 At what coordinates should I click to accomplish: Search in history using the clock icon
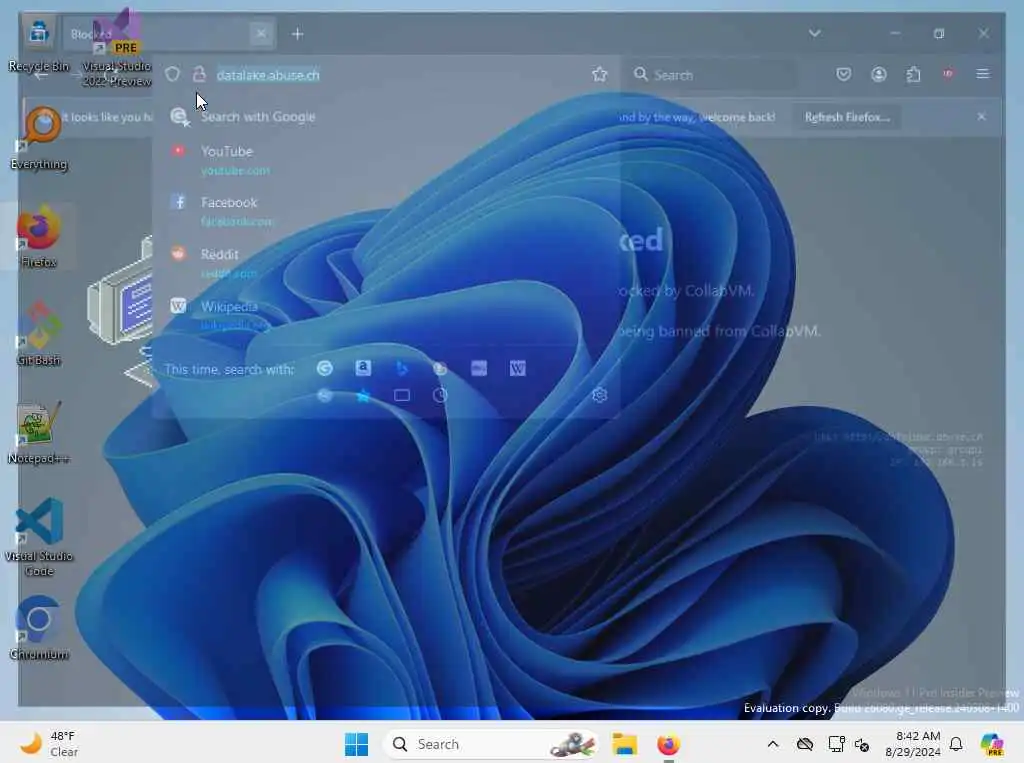coord(440,395)
